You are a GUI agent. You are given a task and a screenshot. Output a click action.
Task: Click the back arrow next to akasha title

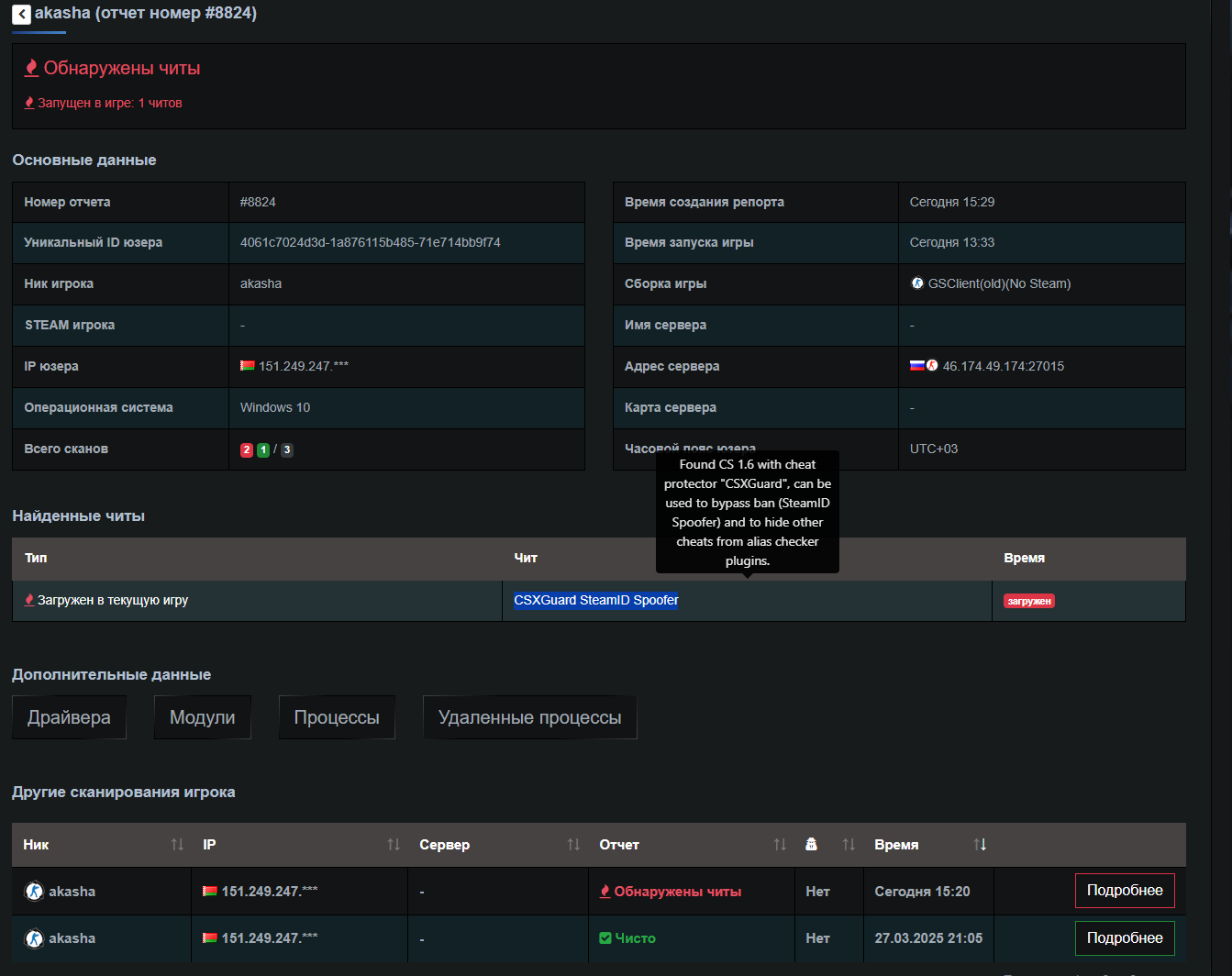pos(21,14)
